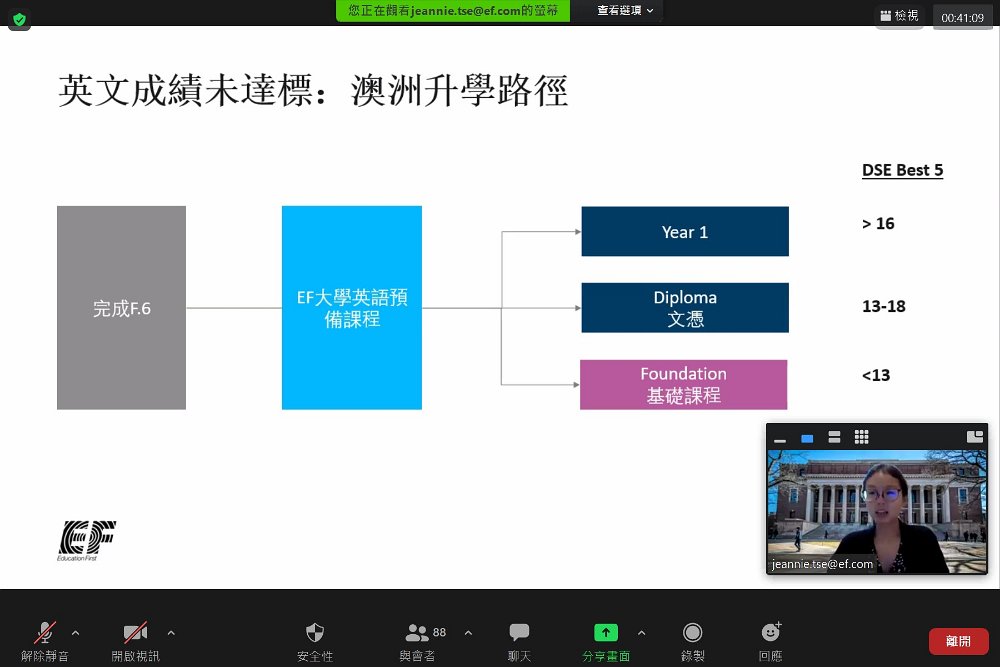Open the view options dropdown at top

point(625,11)
